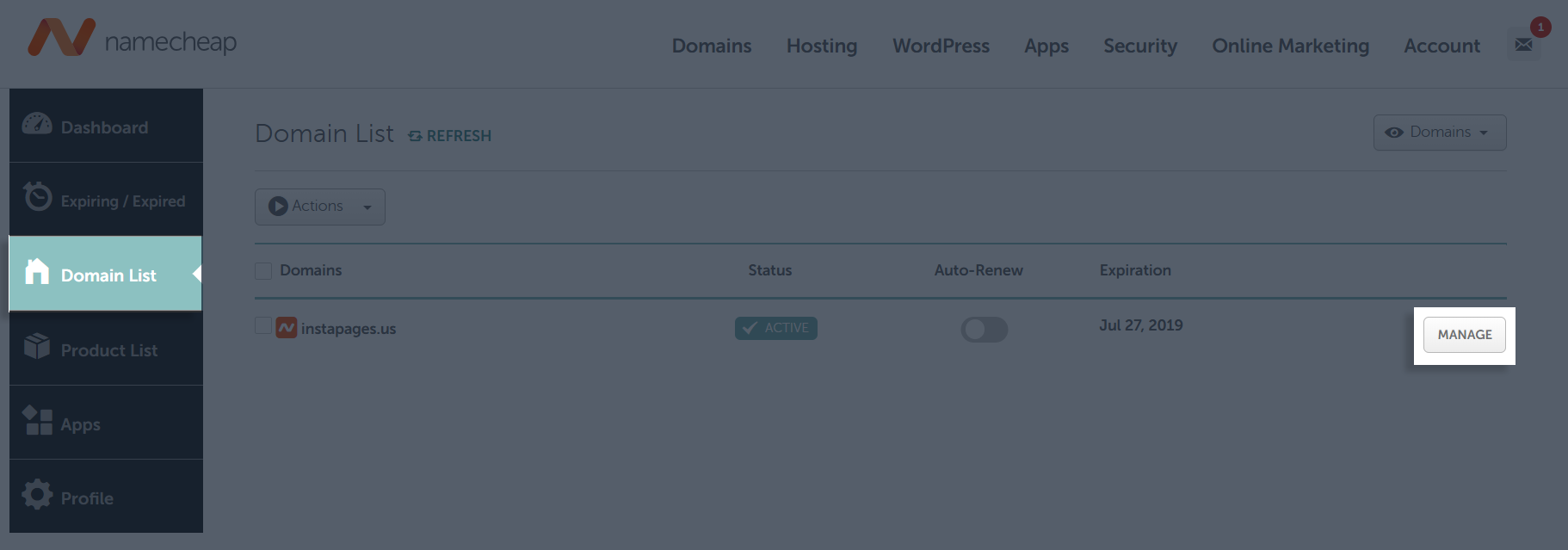
Task: Click the Domains column header
Action: [x=311, y=270]
